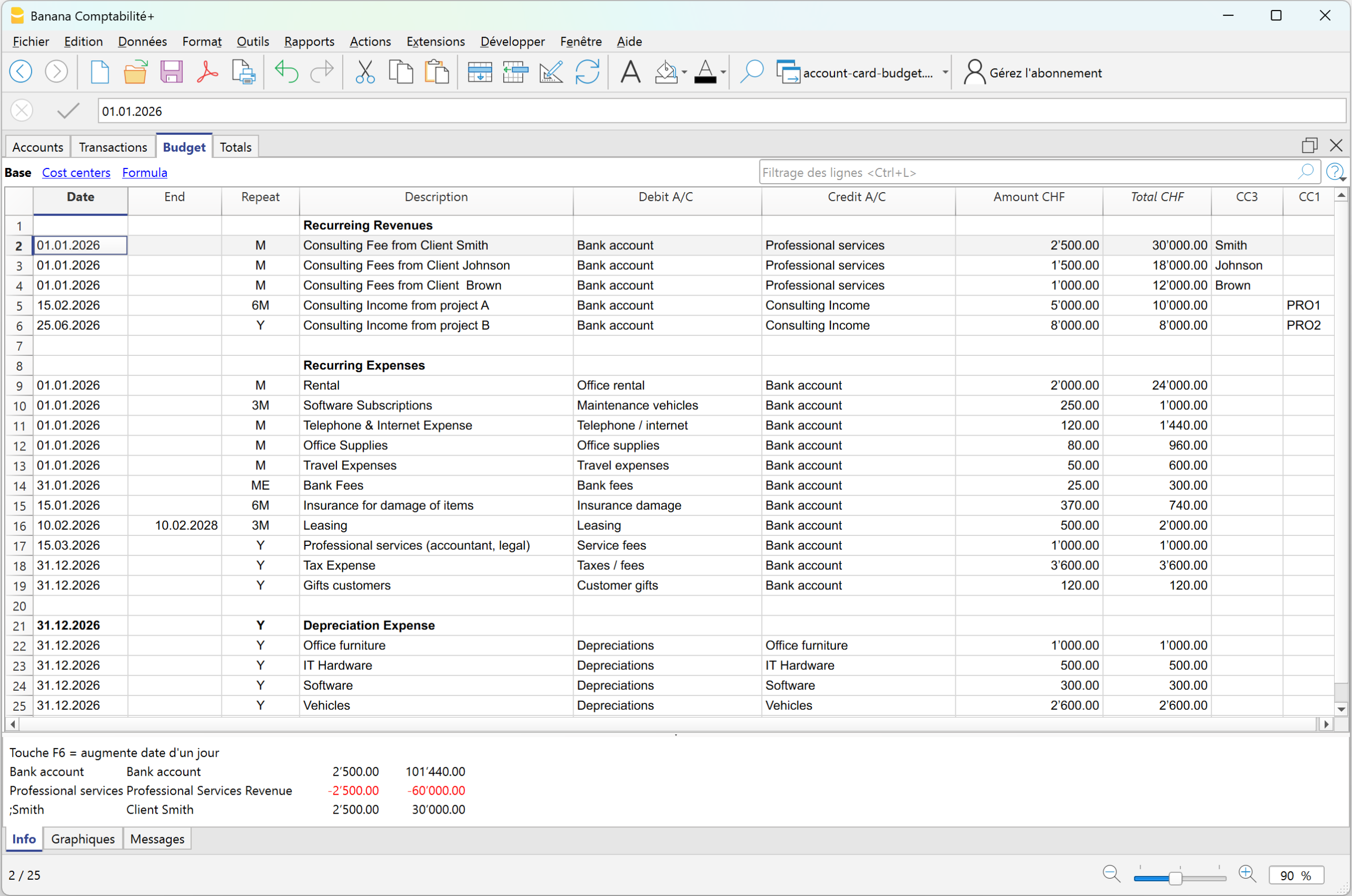Cancel the edit with the X button
Viewport: 1352px width, 896px height.
tap(22, 111)
